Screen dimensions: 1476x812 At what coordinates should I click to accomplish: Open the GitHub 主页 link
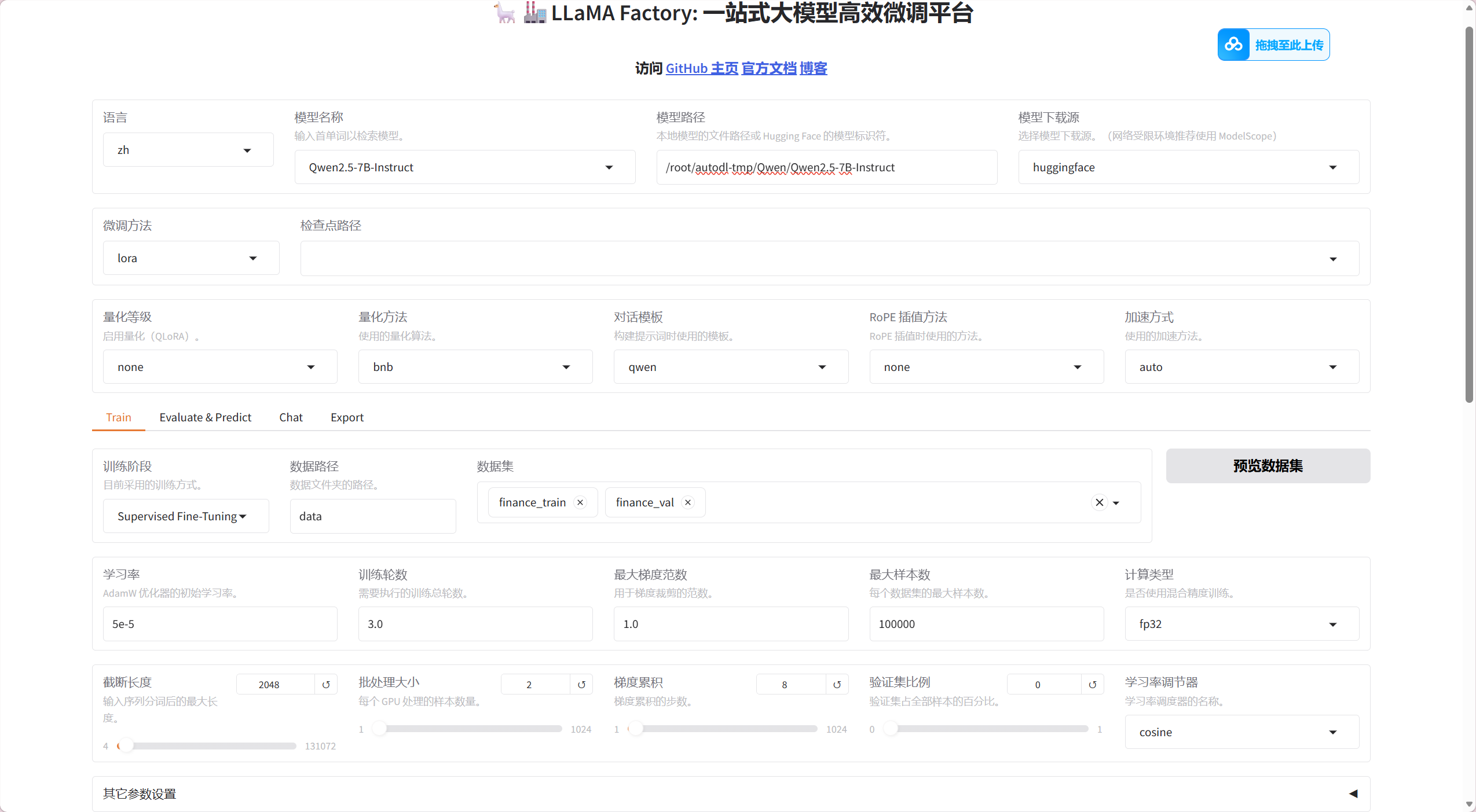pos(702,68)
